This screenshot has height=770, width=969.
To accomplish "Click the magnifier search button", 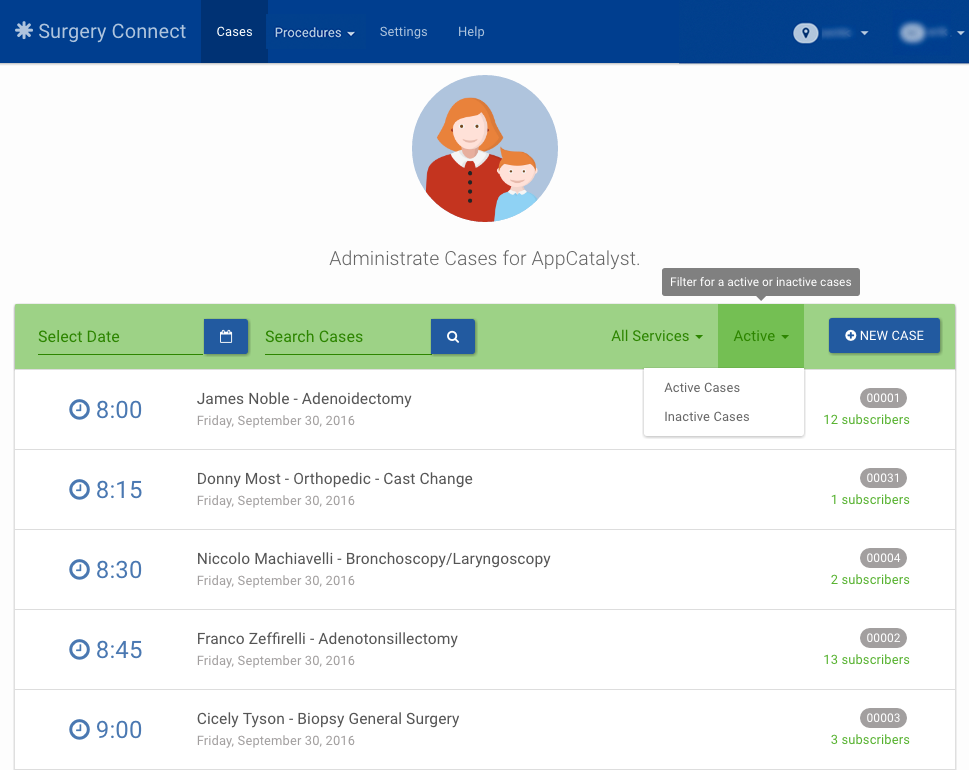I will (452, 336).
